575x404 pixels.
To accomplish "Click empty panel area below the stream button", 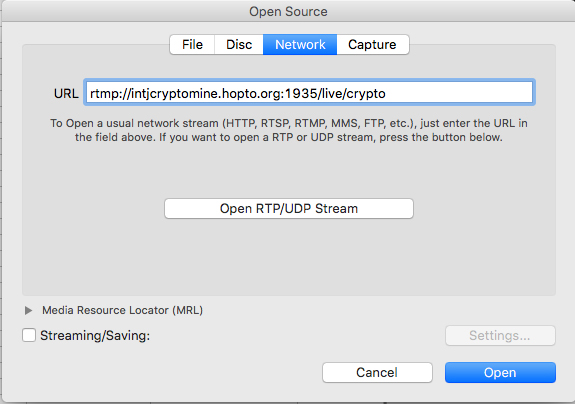I will pyautogui.click(x=289, y=257).
